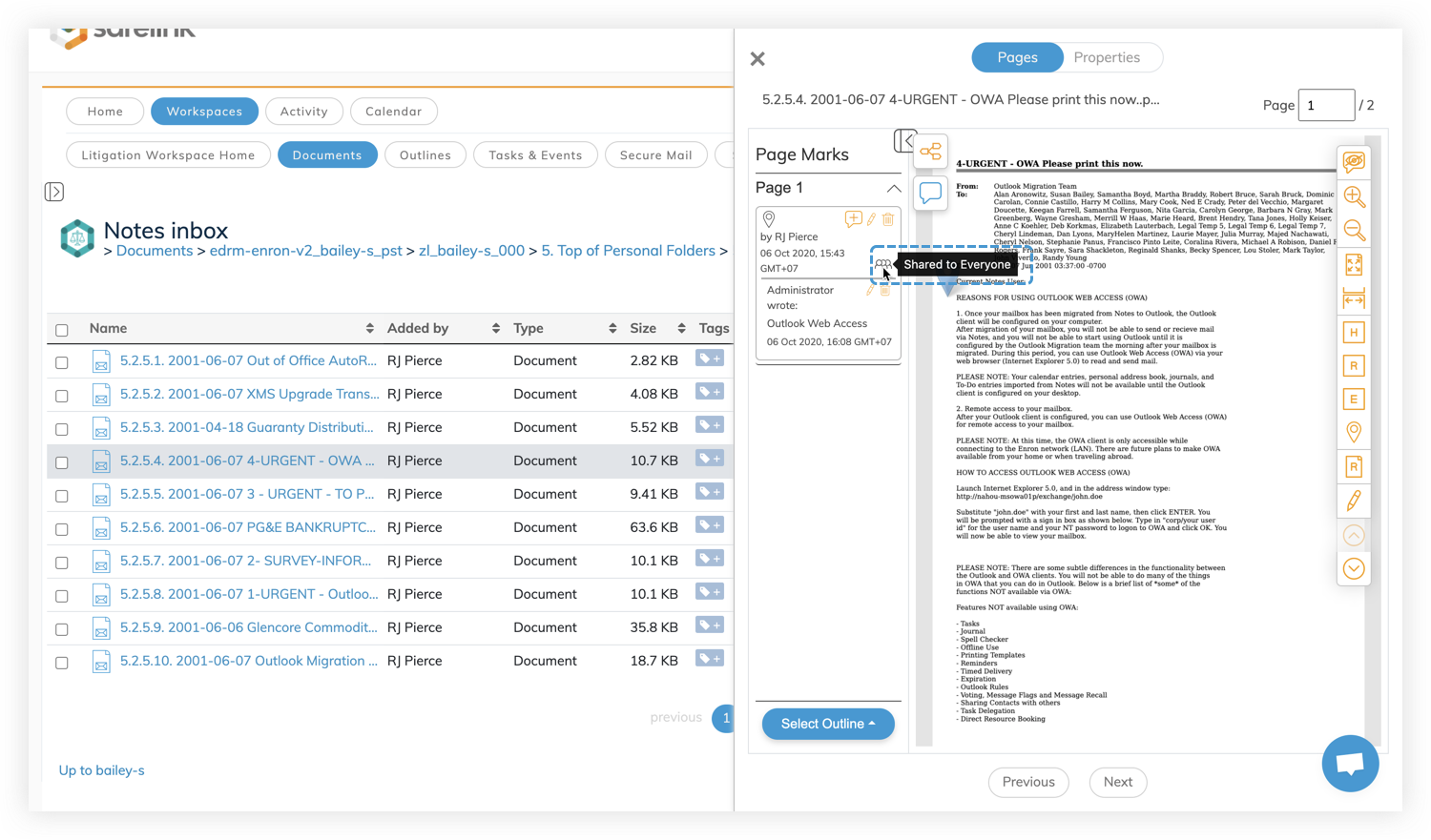The height and width of the screenshot is (840, 1431).
Task: Delete RJ Pierce's page mark
Action: pyautogui.click(x=888, y=219)
